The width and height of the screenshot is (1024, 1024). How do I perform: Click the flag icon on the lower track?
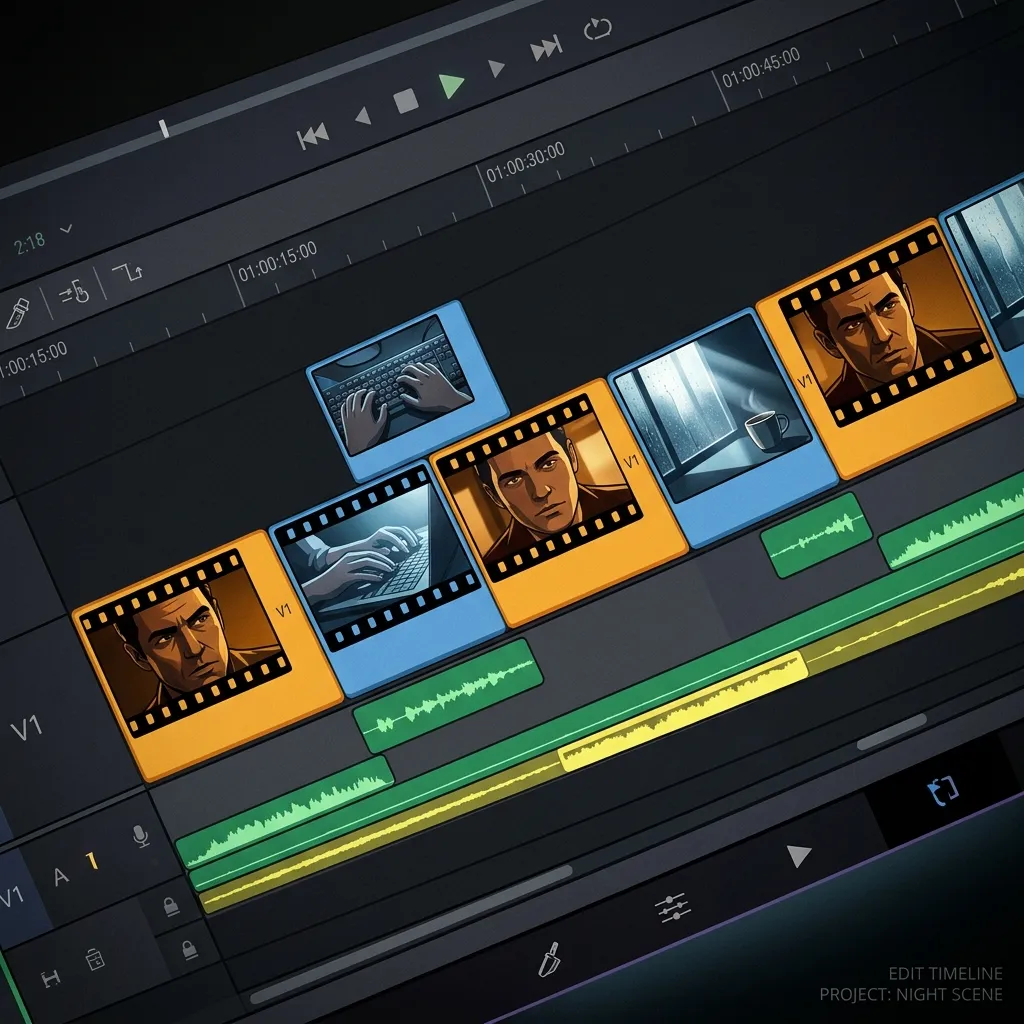50,978
